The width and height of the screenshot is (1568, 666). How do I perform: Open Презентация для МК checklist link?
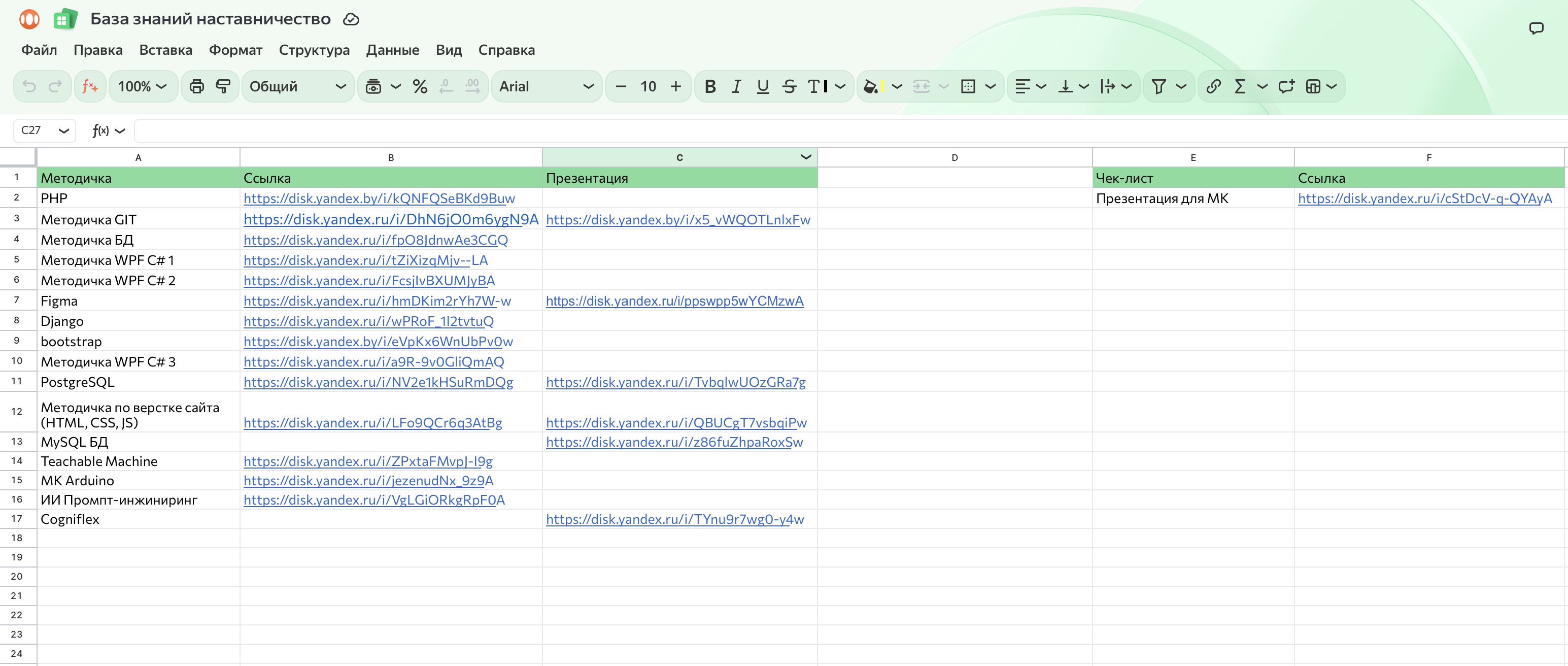click(x=1425, y=198)
